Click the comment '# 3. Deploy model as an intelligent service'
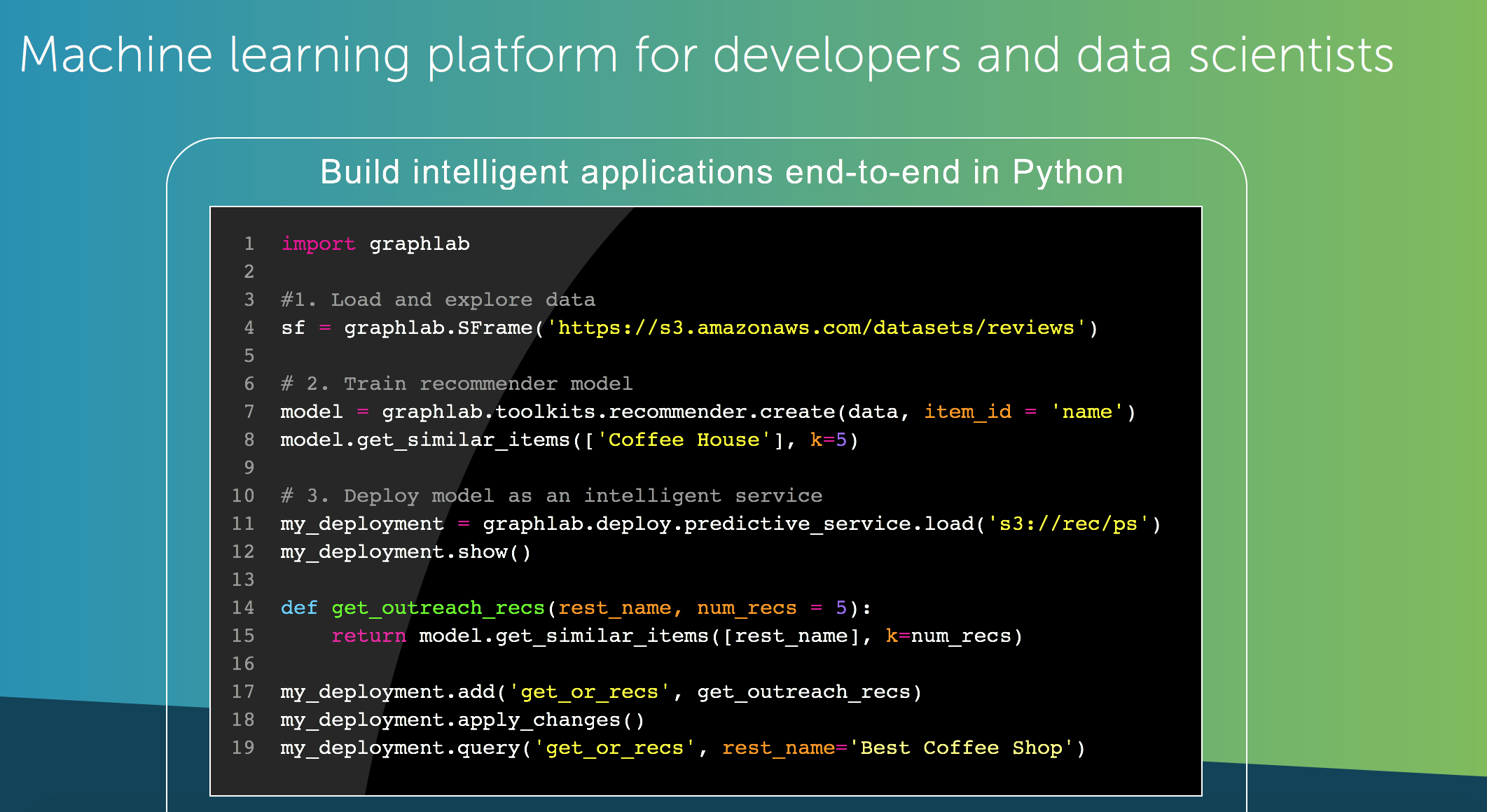The height and width of the screenshot is (812, 1487). tap(551, 496)
